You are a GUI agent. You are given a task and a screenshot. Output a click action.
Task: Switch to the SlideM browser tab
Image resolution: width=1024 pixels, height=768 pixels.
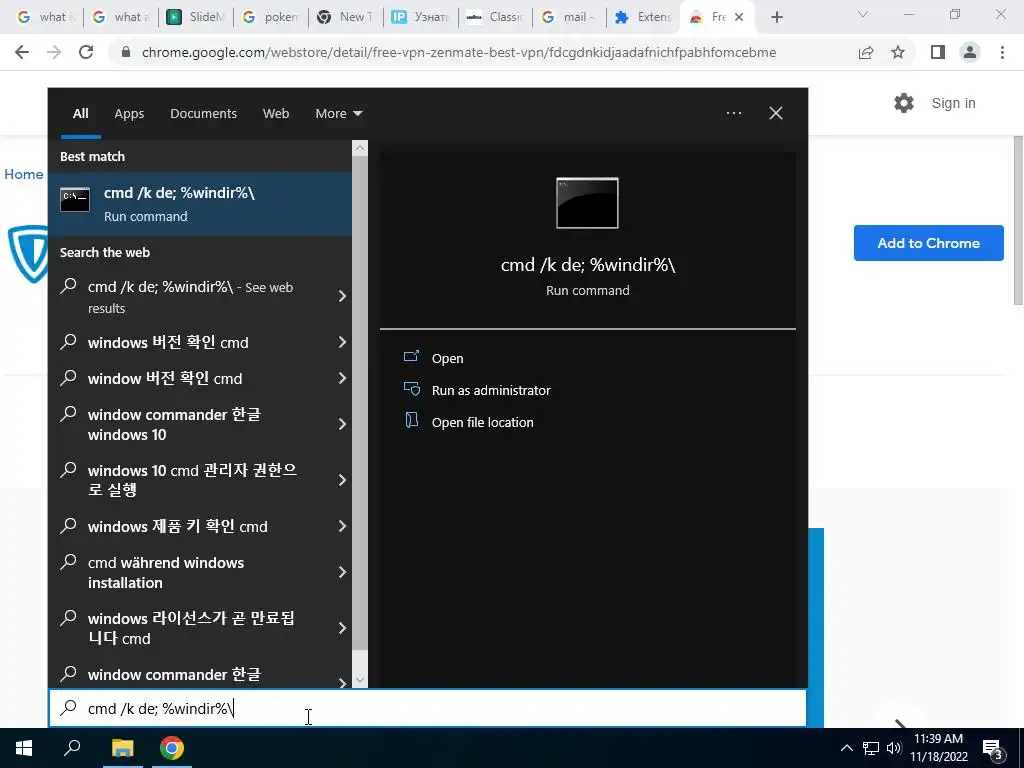(x=195, y=17)
